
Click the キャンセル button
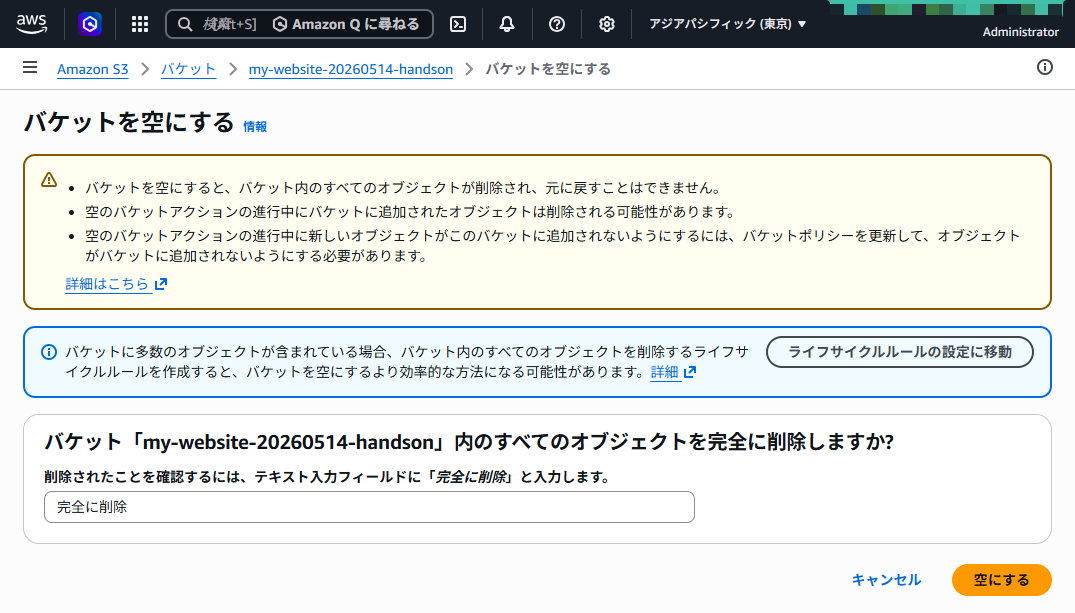point(886,580)
